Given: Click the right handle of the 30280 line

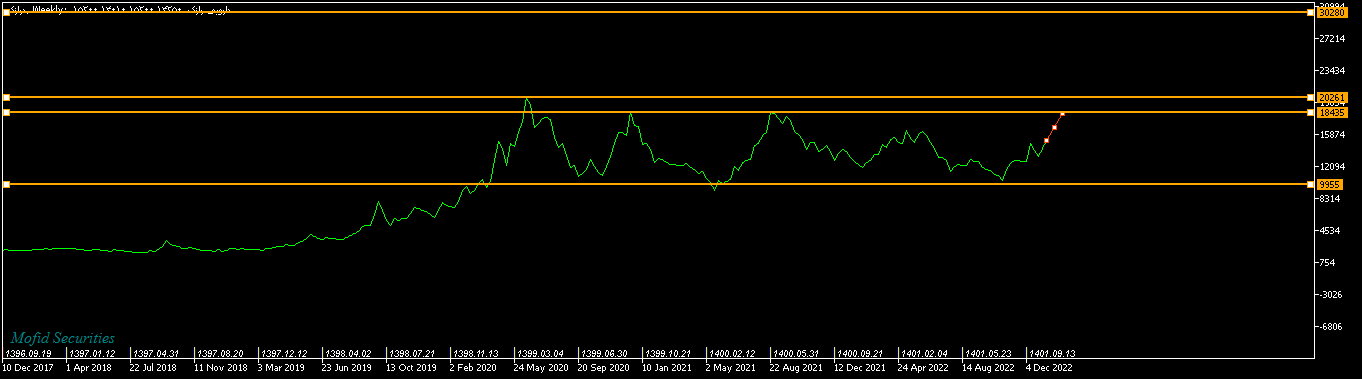Looking at the screenshot, I should [x=1311, y=13].
